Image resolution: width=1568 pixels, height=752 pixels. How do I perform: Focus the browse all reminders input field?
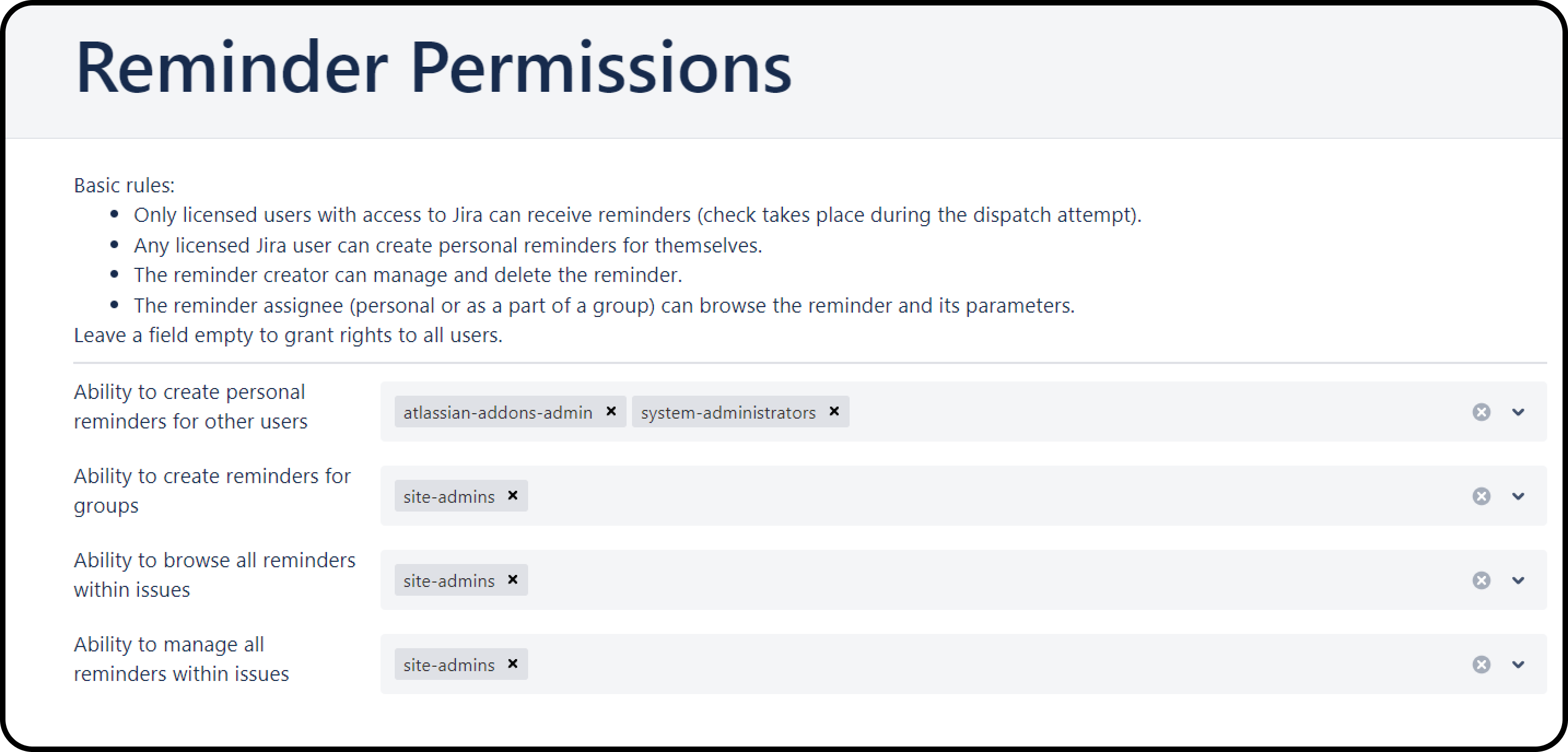(974, 580)
